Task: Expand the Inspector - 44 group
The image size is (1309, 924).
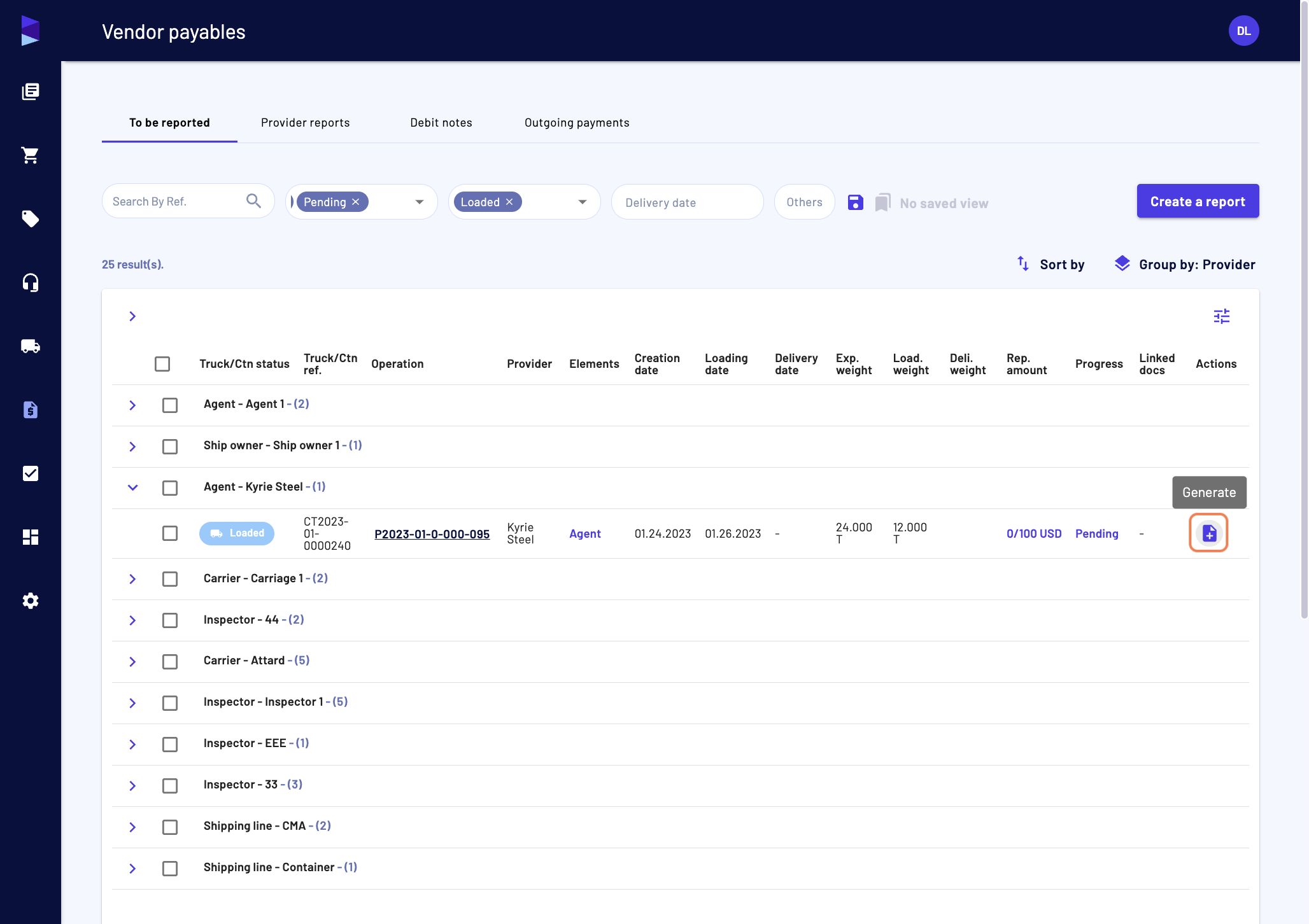Action: point(132,620)
